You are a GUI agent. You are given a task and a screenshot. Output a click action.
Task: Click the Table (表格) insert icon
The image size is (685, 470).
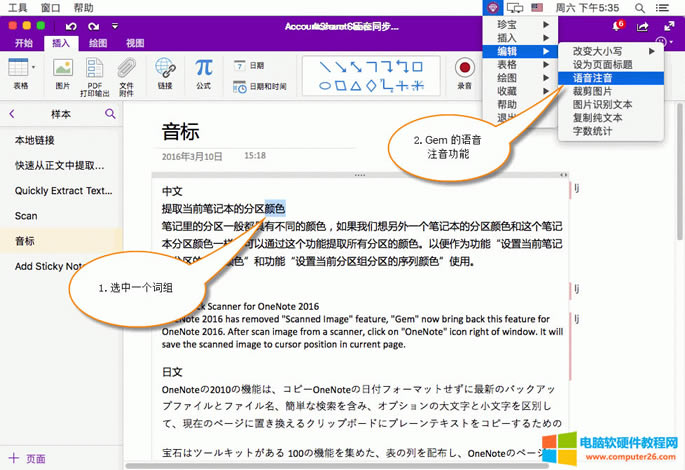pyautogui.click(x=17, y=68)
